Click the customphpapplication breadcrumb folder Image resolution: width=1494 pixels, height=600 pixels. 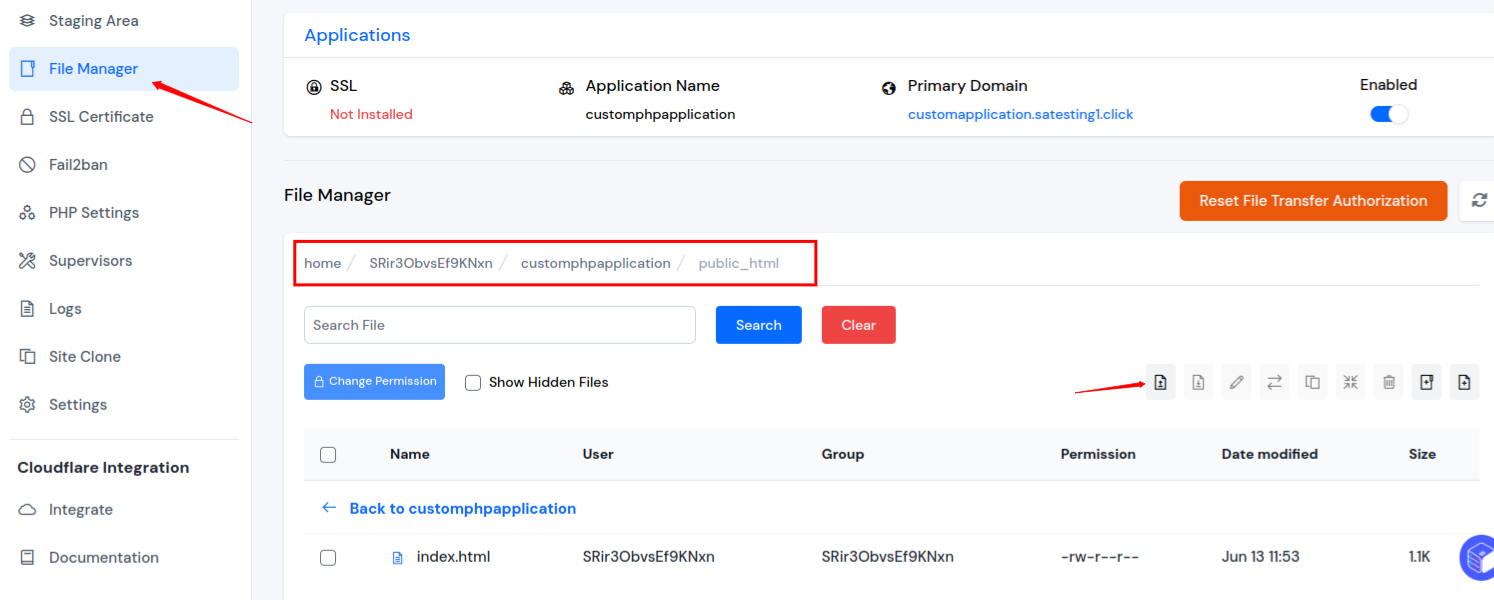point(595,263)
